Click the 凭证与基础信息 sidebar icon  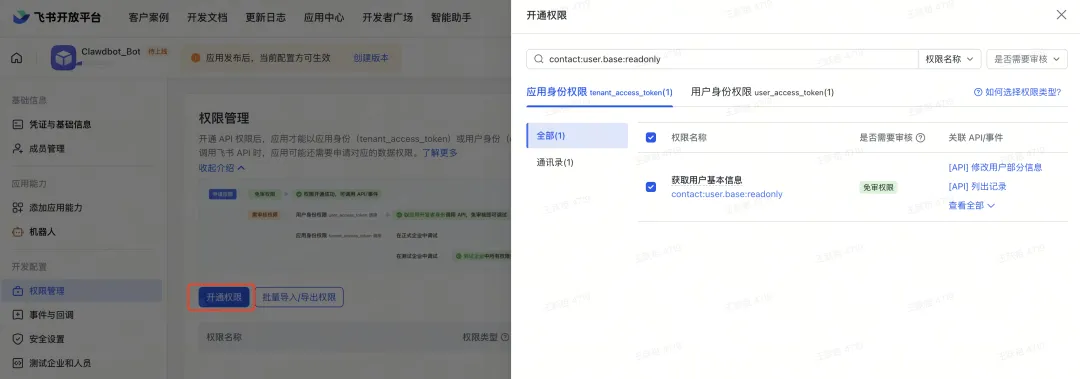click(18, 124)
